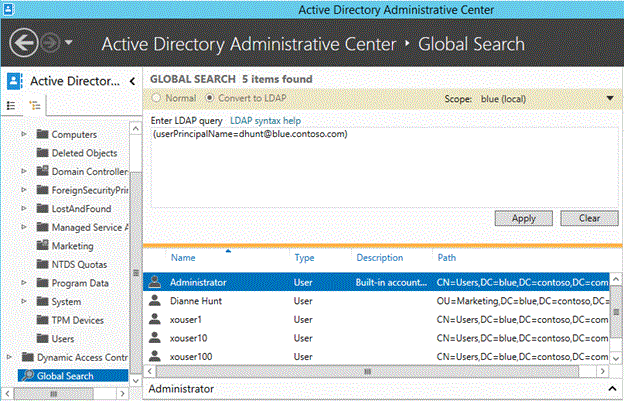Image resolution: width=624 pixels, height=401 pixels.
Task: Click the user icon of xouser100 row
Action: point(155,356)
